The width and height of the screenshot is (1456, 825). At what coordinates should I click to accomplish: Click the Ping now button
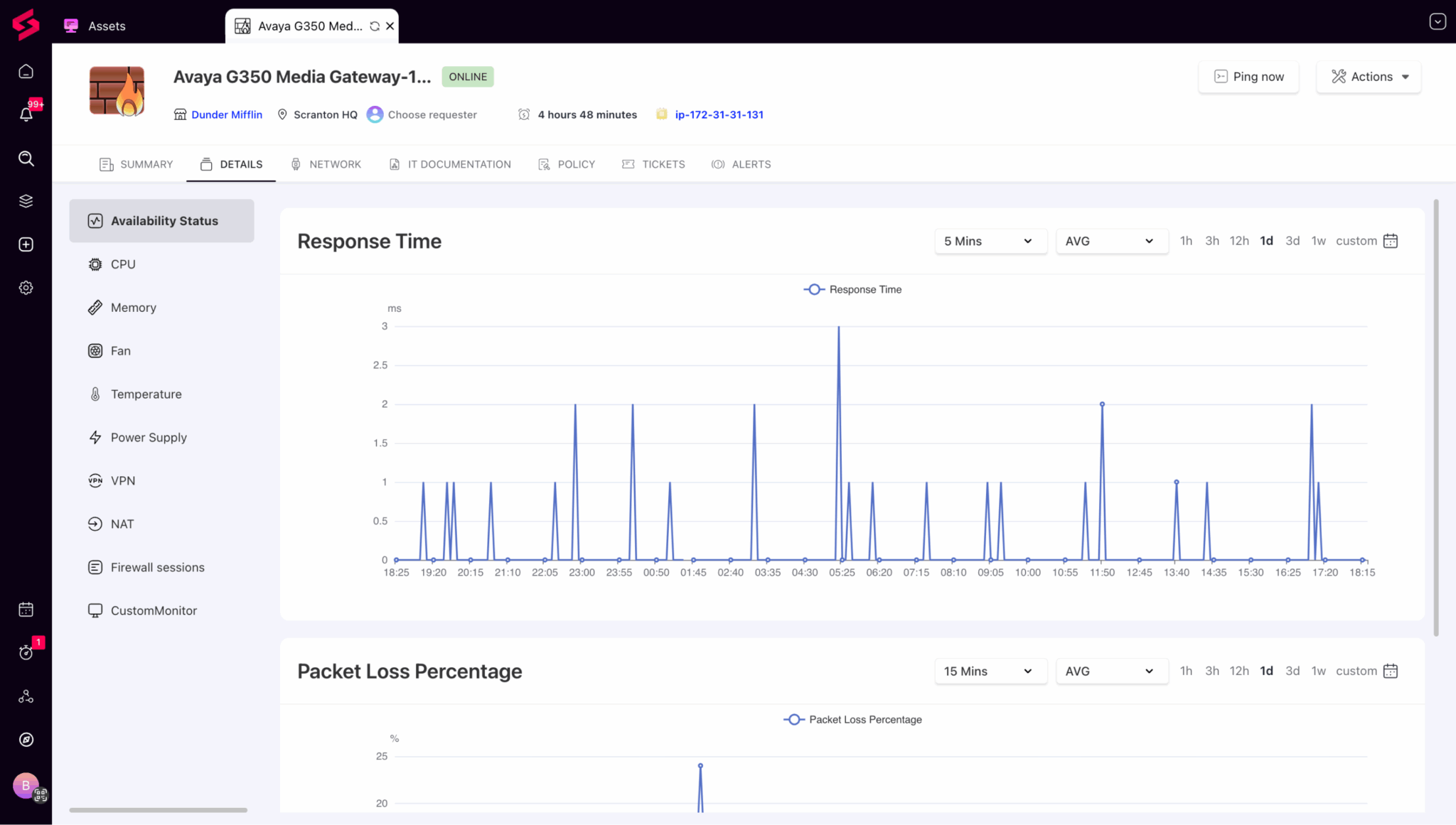tap(1248, 77)
